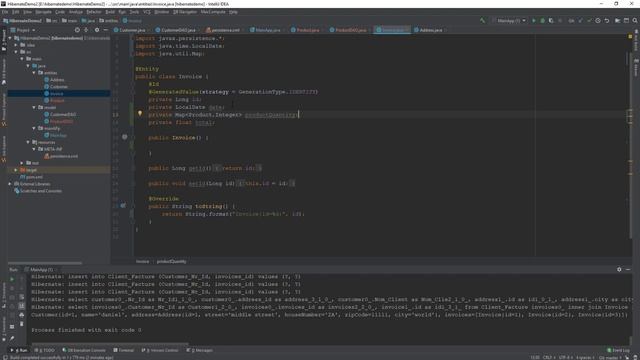Click the productQuantity breadcrumb in editor

point(171,262)
